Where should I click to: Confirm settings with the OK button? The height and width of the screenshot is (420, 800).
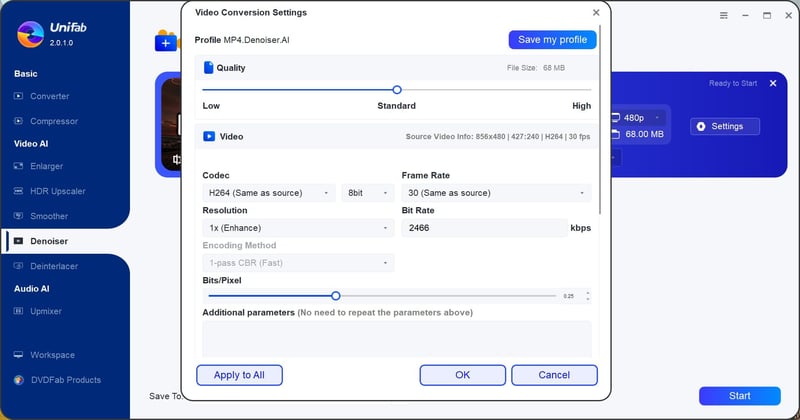coord(462,375)
